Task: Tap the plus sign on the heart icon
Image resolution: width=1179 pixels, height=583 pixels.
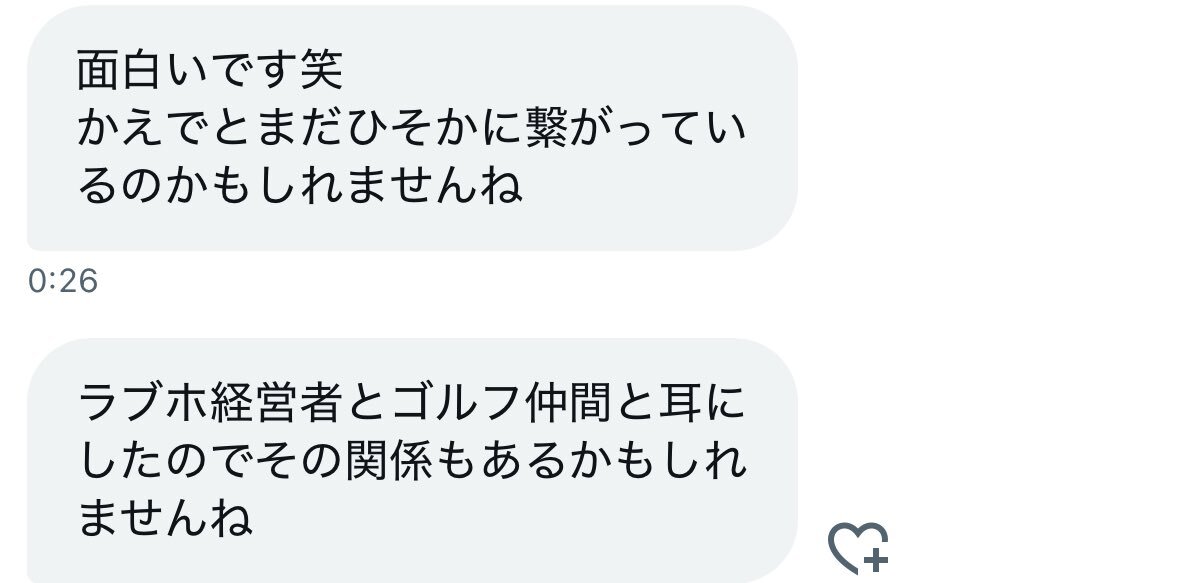Action: pyautogui.click(x=876, y=560)
